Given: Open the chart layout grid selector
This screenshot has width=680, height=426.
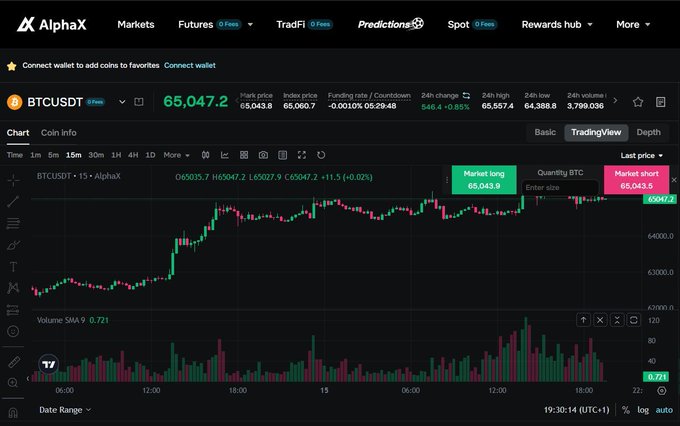Looking at the screenshot, I should click(244, 155).
